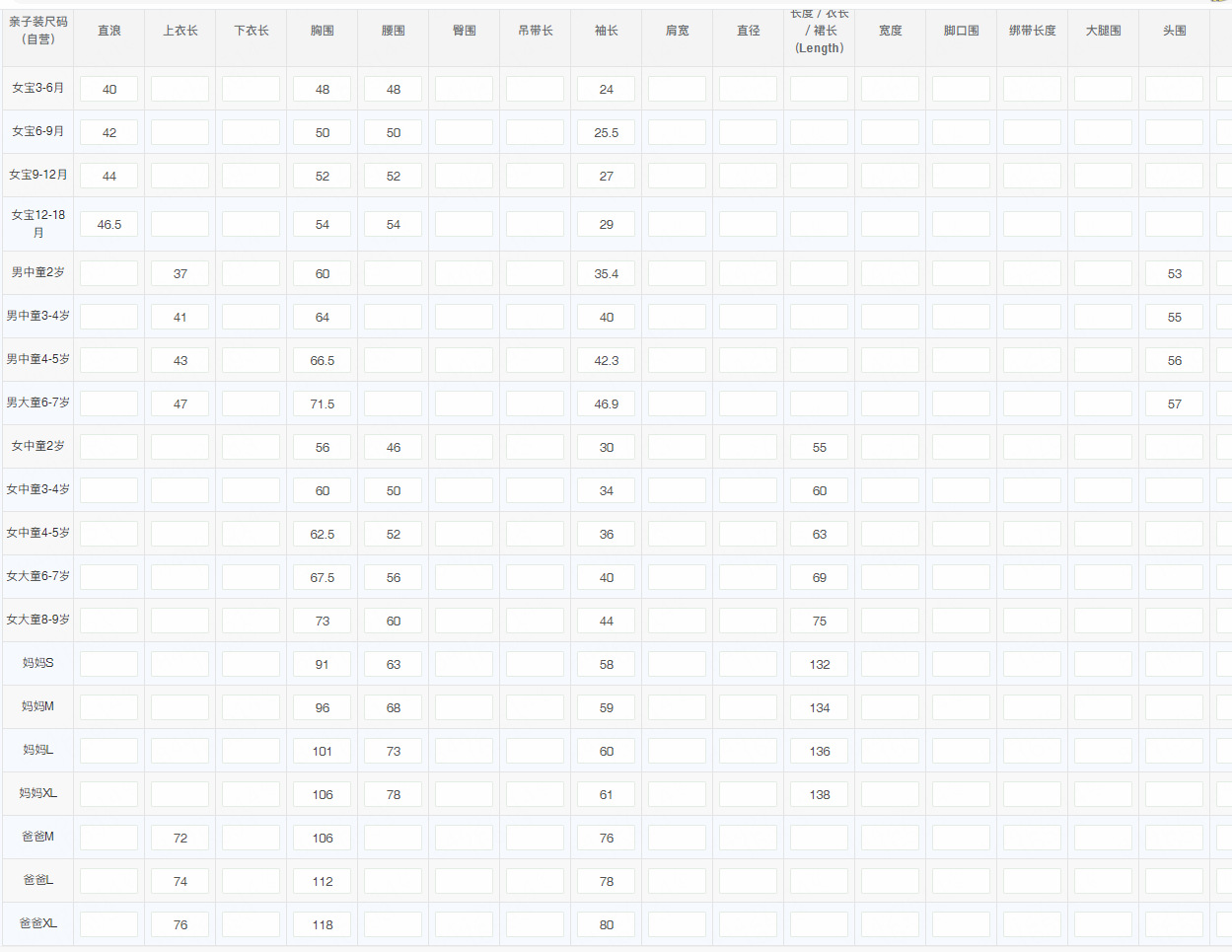This screenshot has height=952, width=1232.
Task: Click the 胸围 field for 女宝3-6月 showing 48
Action: pyautogui.click(x=323, y=89)
